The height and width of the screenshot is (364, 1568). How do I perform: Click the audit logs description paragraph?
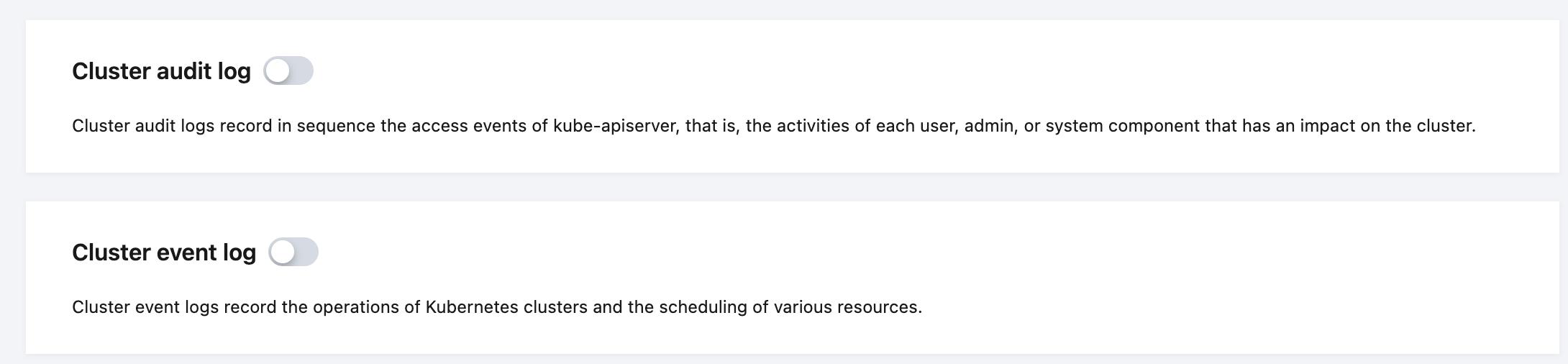(x=773, y=127)
